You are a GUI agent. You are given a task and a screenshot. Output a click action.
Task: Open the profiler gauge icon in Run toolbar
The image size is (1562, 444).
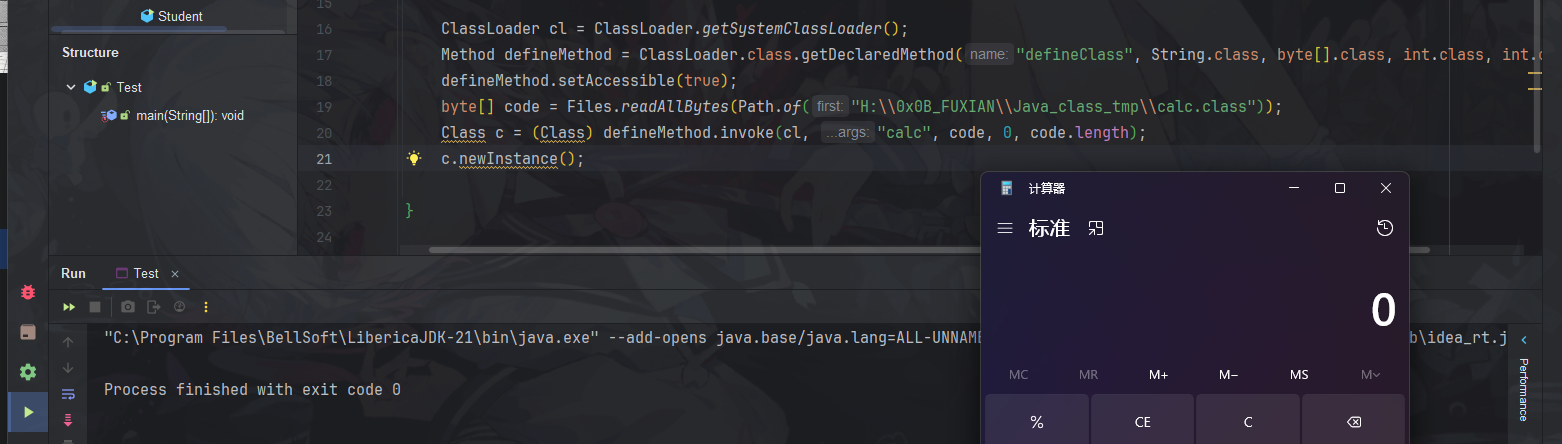(180, 307)
